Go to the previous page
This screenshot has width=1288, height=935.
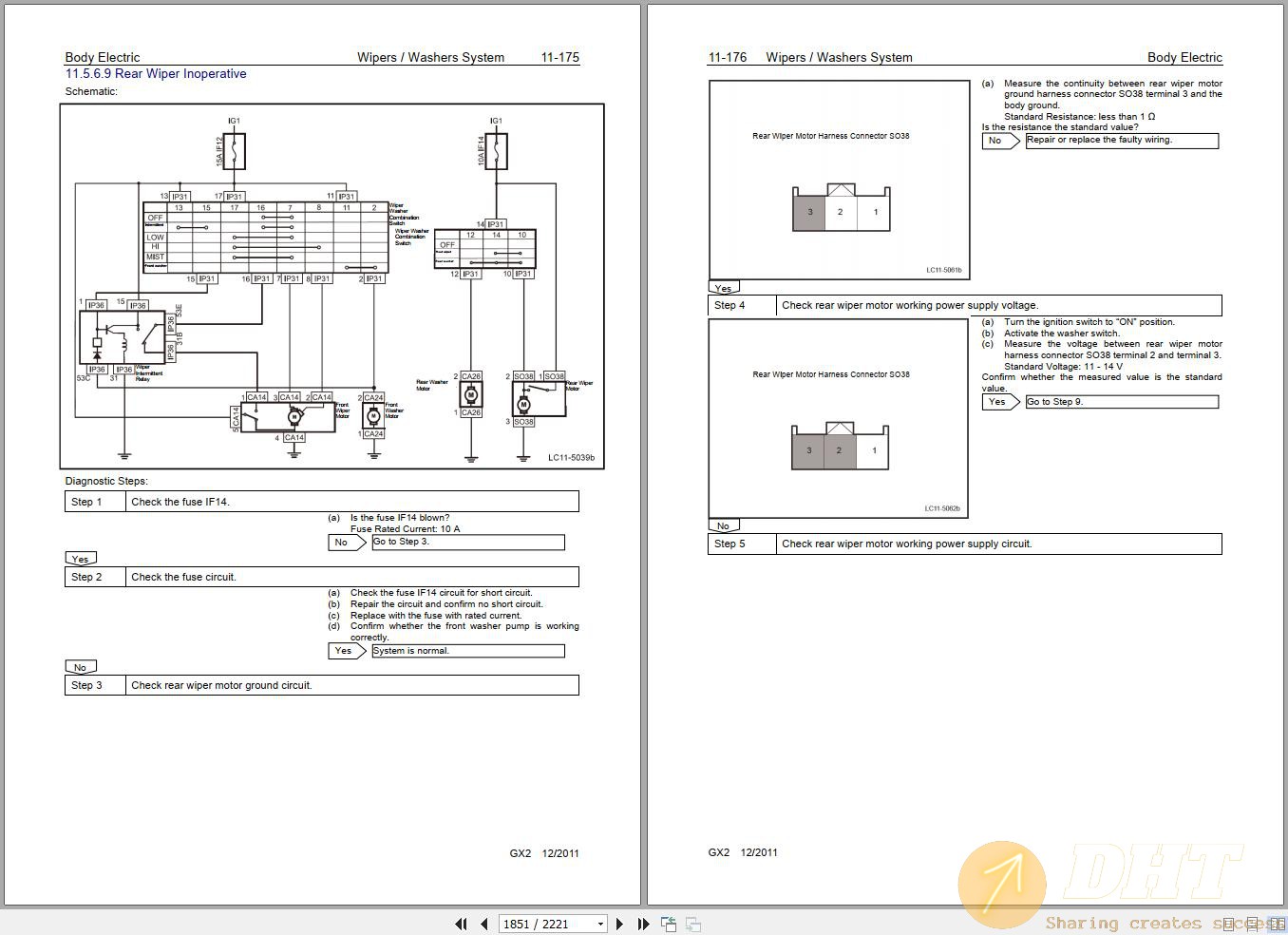483,924
